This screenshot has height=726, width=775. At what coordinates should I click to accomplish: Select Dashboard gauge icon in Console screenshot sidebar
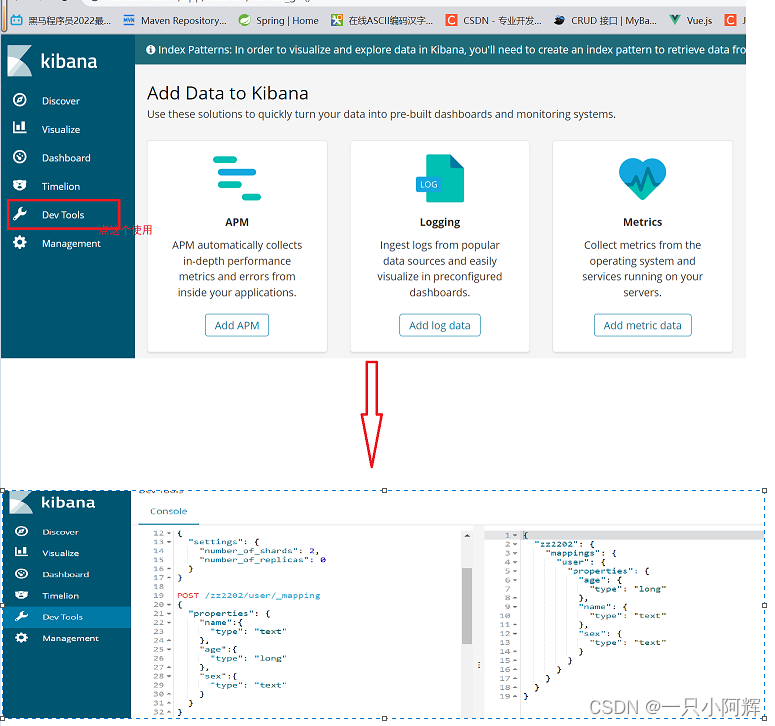pyautogui.click(x=21, y=574)
